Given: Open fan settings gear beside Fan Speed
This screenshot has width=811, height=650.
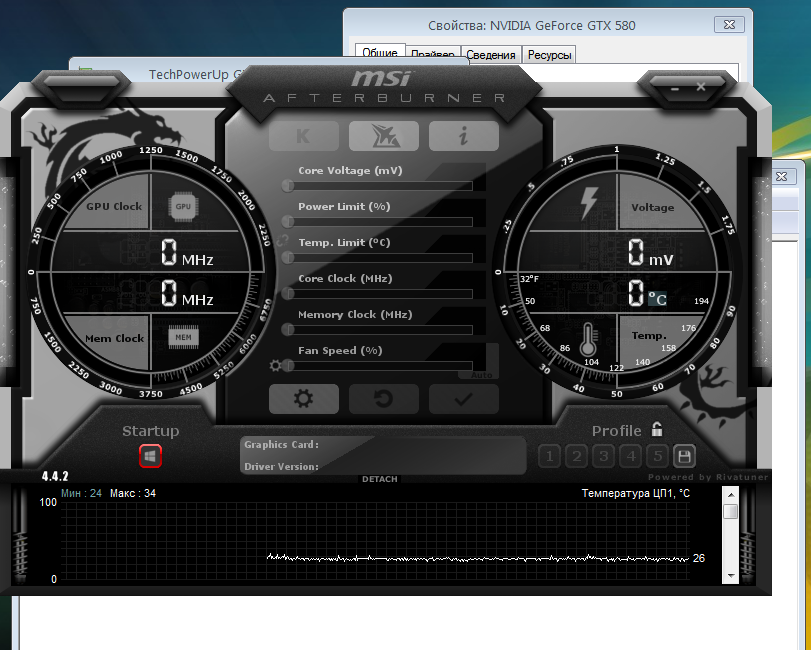Looking at the screenshot, I should coord(275,366).
